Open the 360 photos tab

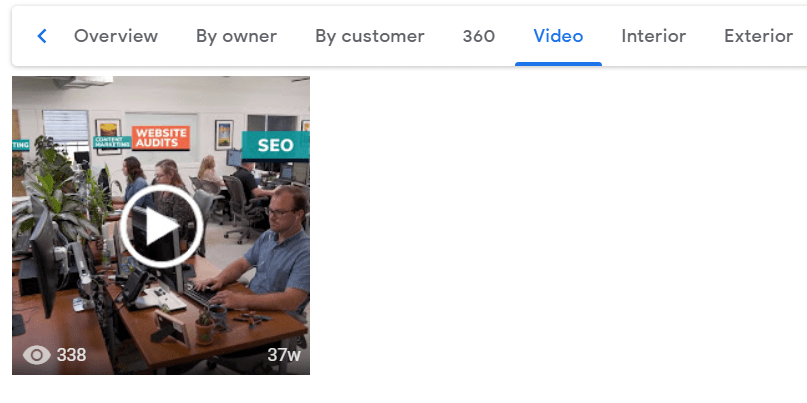tap(479, 36)
